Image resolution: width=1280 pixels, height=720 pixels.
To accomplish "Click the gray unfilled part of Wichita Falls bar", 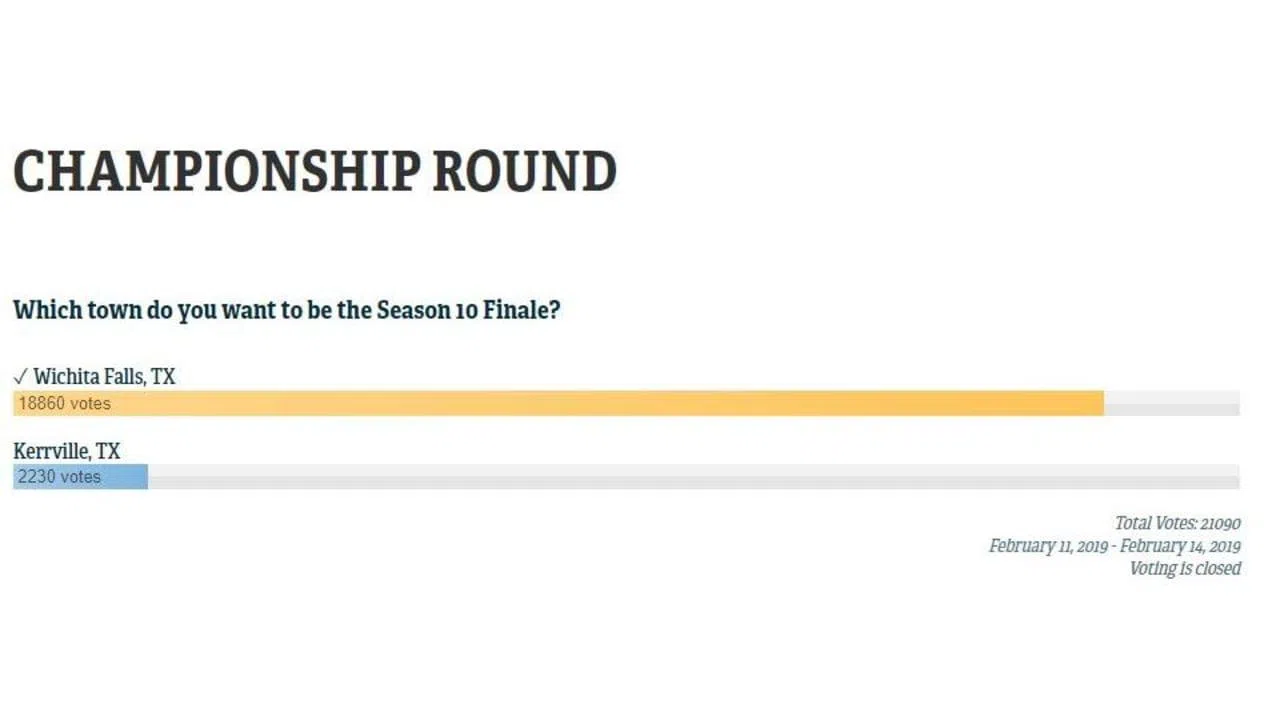I will tap(1172, 403).
